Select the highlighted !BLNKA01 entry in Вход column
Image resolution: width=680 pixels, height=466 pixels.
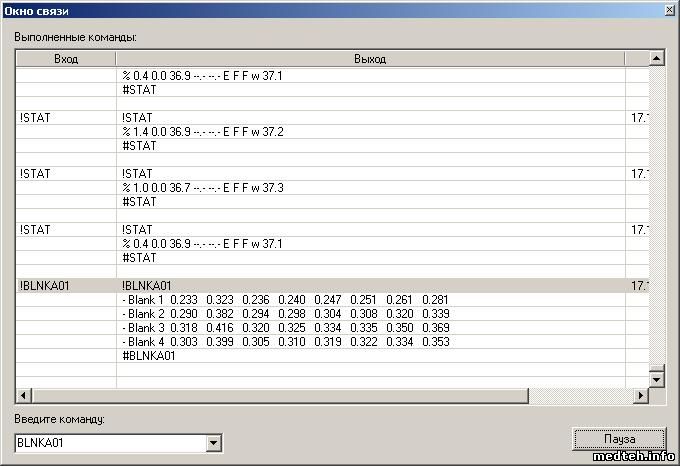pyautogui.click(x=44, y=286)
